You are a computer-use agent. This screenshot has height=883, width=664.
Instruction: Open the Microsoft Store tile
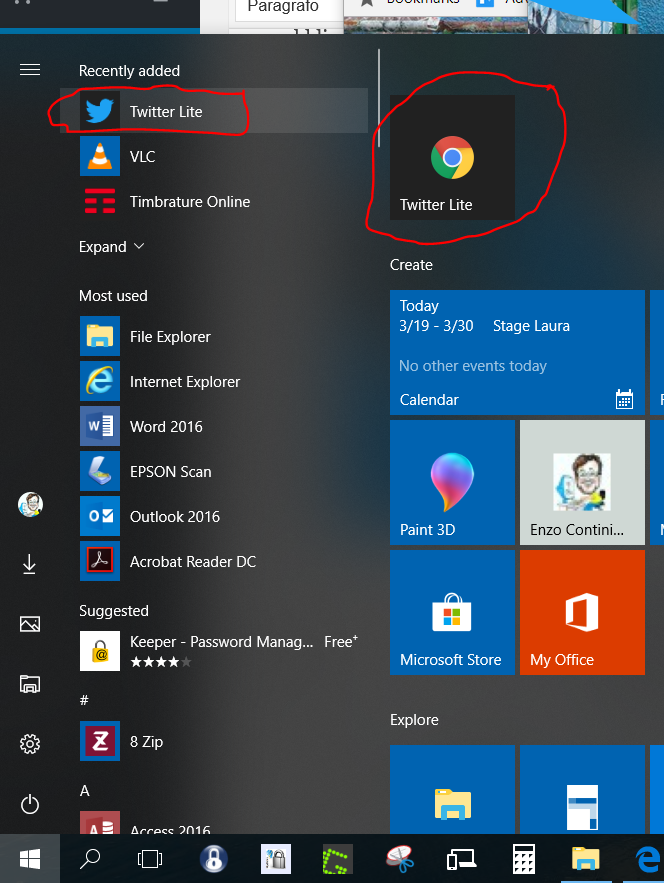pyautogui.click(x=452, y=612)
